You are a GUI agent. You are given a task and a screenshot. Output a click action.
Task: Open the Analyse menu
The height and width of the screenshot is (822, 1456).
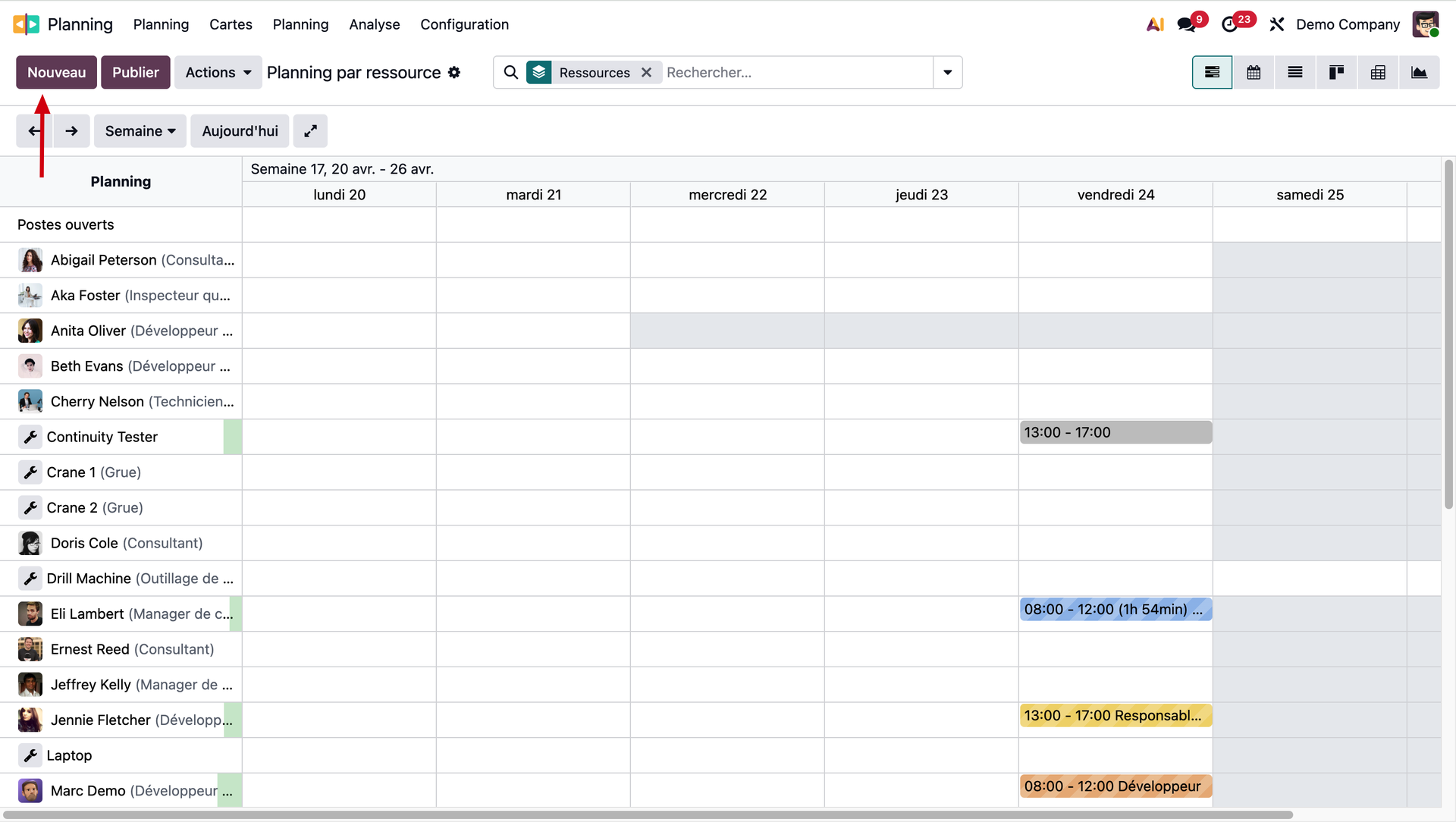[x=374, y=24]
